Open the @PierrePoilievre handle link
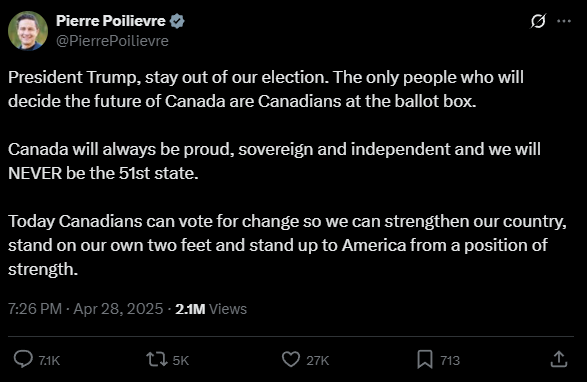The image size is (587, 382). tap(112, 41)
